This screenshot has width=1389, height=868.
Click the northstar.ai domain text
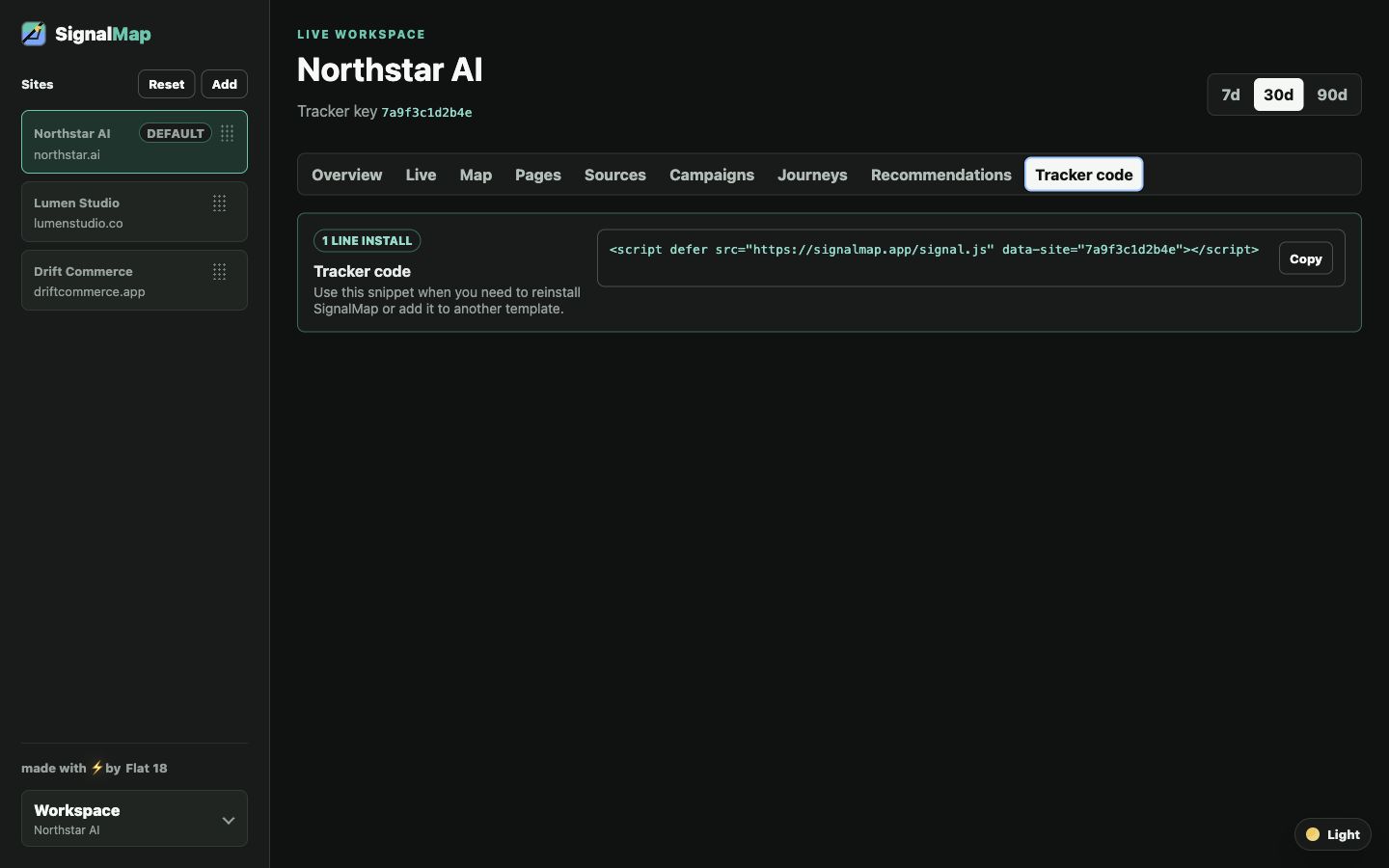coord(67,154)
